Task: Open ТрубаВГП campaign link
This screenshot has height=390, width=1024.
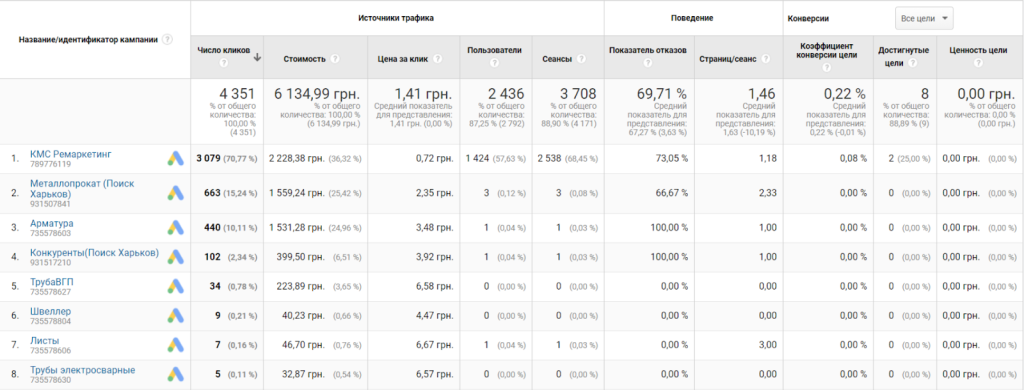Action: [52, 282]
